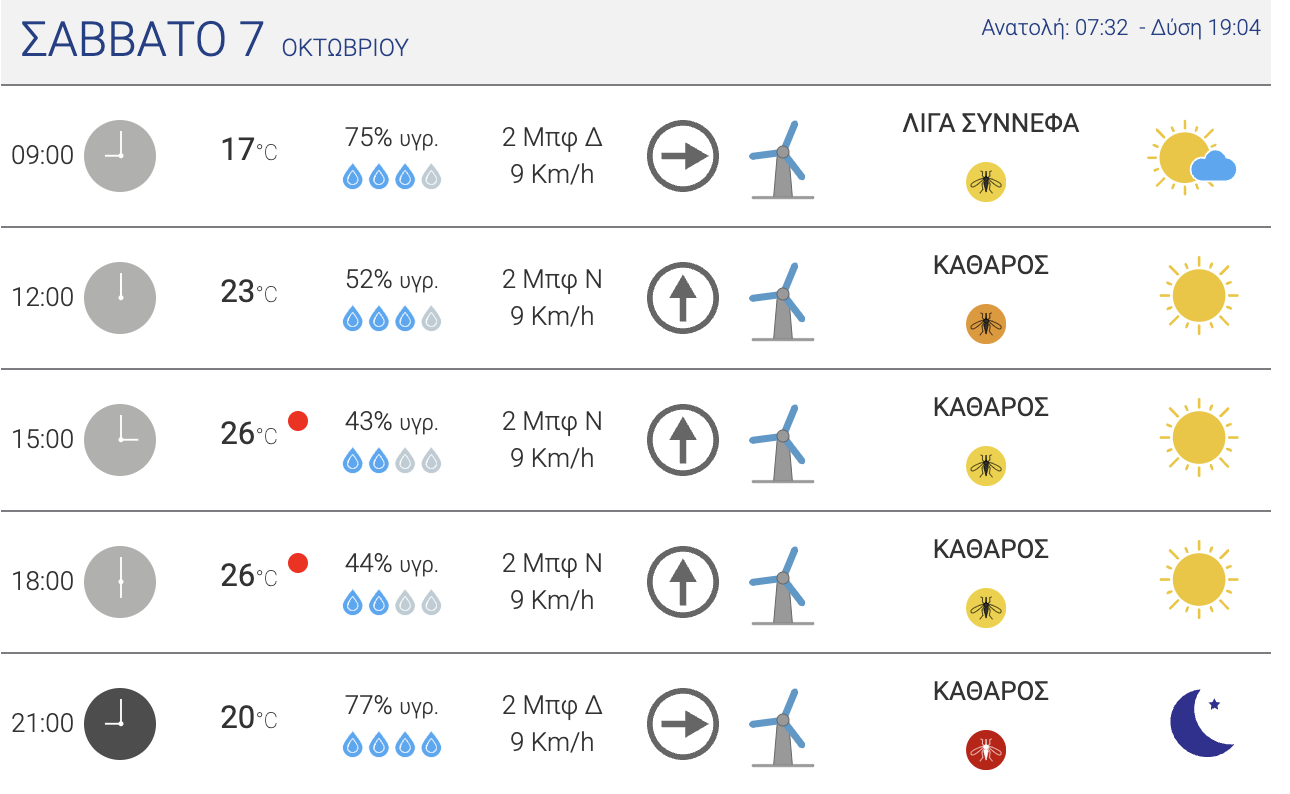This screenshot has height=794, width=1290.
Task: Click the dark 21:00 clock icon
Action: pyautogui.click(x=120, y=724)
